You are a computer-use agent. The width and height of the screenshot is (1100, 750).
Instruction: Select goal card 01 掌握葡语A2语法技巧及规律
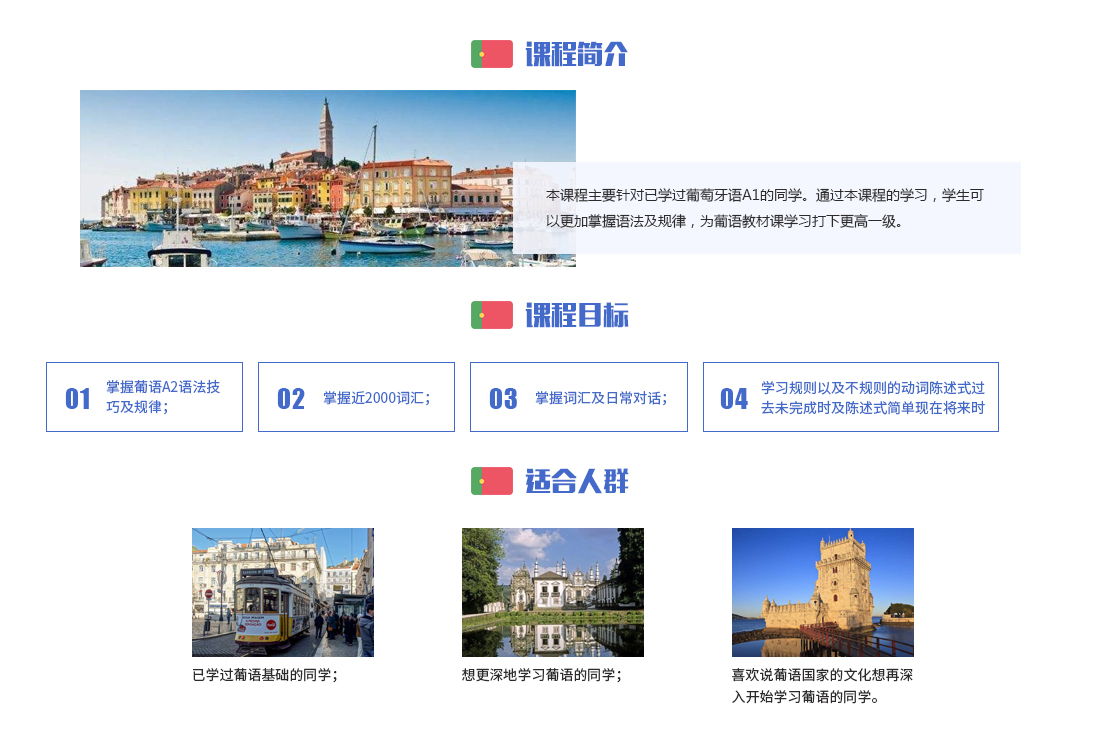pos(145,397)
